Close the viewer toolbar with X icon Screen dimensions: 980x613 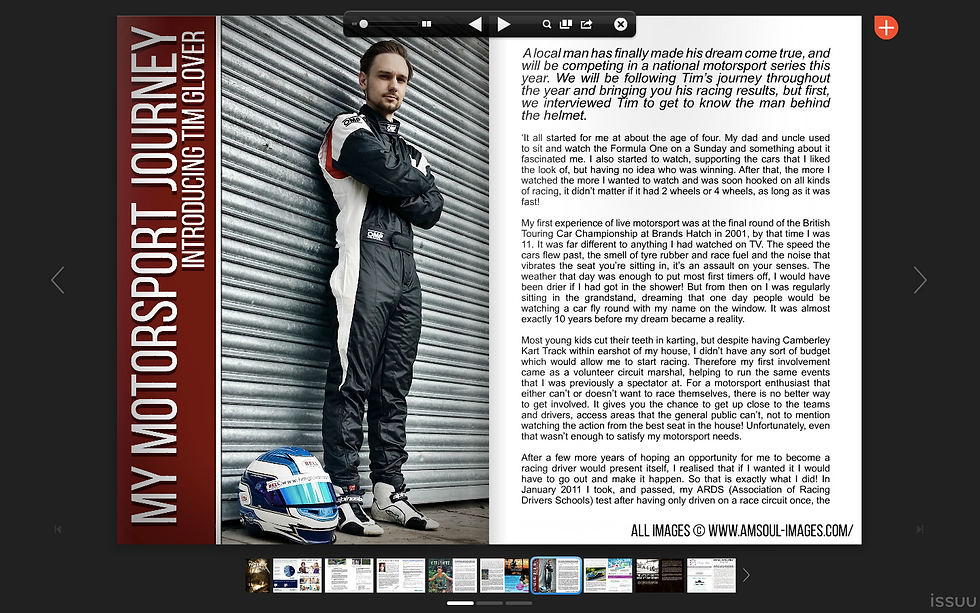click(x=620, y=24)
